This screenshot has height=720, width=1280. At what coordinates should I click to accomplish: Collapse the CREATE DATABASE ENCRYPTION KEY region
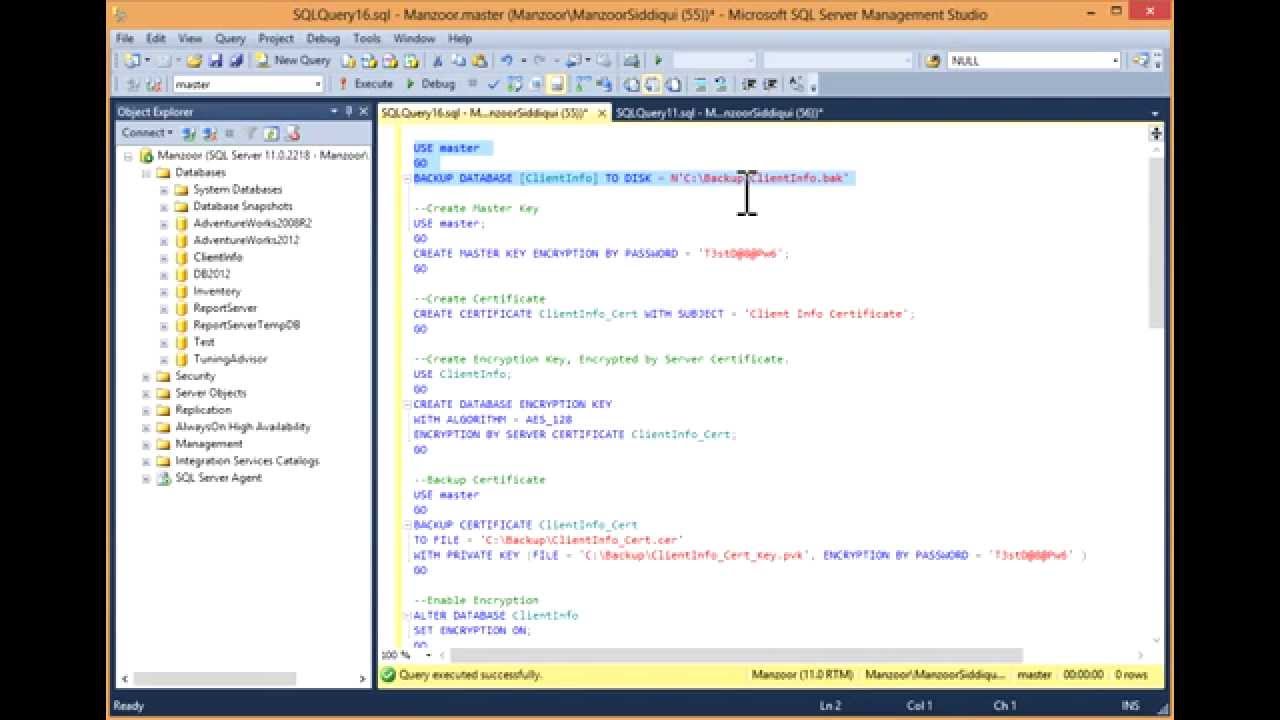click(407, 404)
